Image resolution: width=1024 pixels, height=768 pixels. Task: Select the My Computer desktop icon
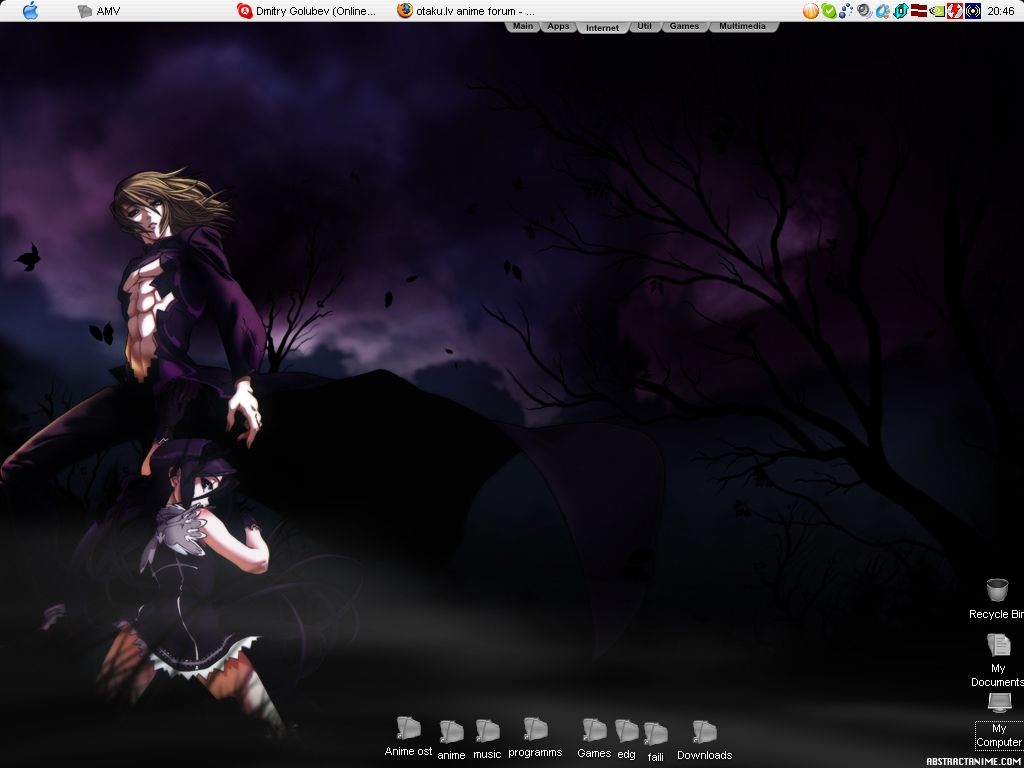pos(999,720)
